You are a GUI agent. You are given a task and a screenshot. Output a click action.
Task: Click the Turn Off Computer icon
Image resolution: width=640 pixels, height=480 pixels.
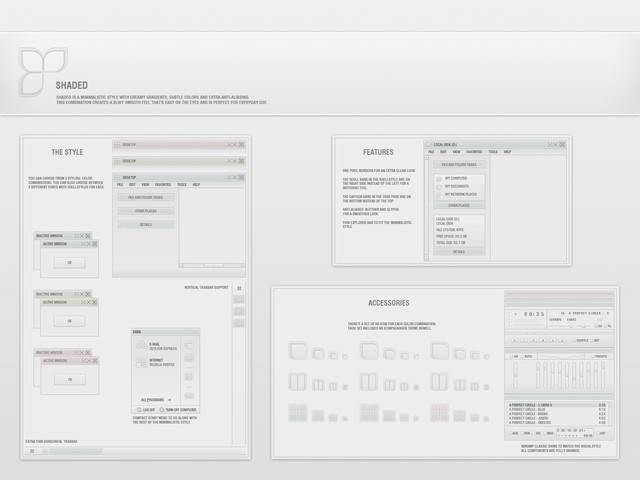162,409
